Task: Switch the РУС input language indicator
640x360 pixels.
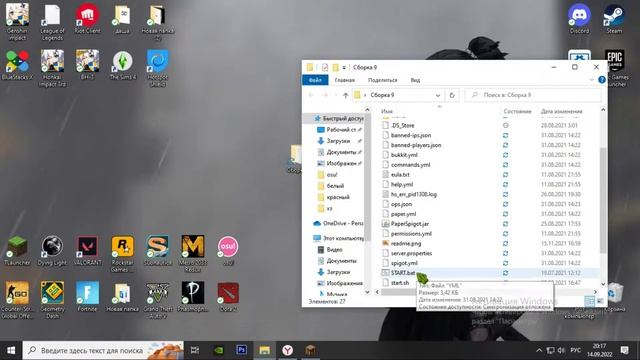Action: (x=576, y=350)
